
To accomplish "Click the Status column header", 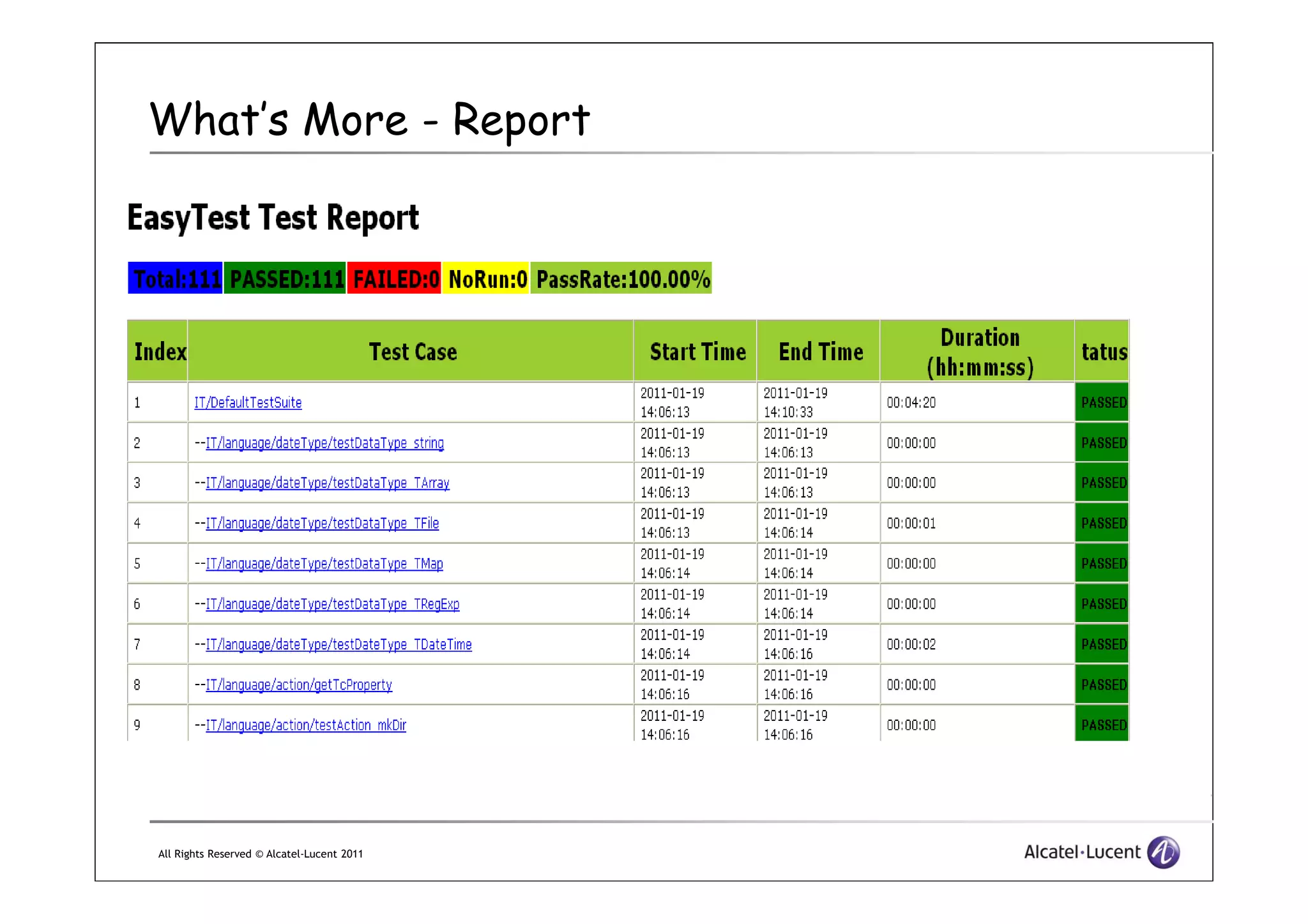I will tap(1102, 351).
